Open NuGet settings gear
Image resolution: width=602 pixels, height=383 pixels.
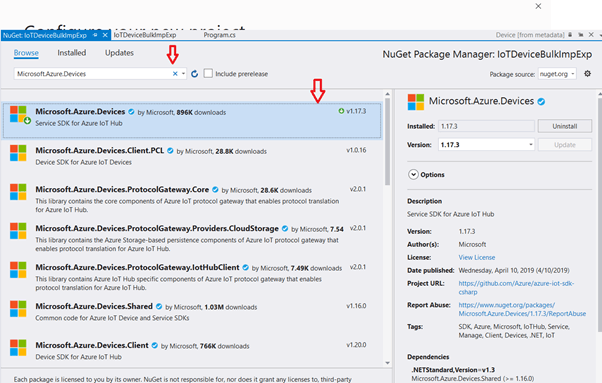coord(587,73)
